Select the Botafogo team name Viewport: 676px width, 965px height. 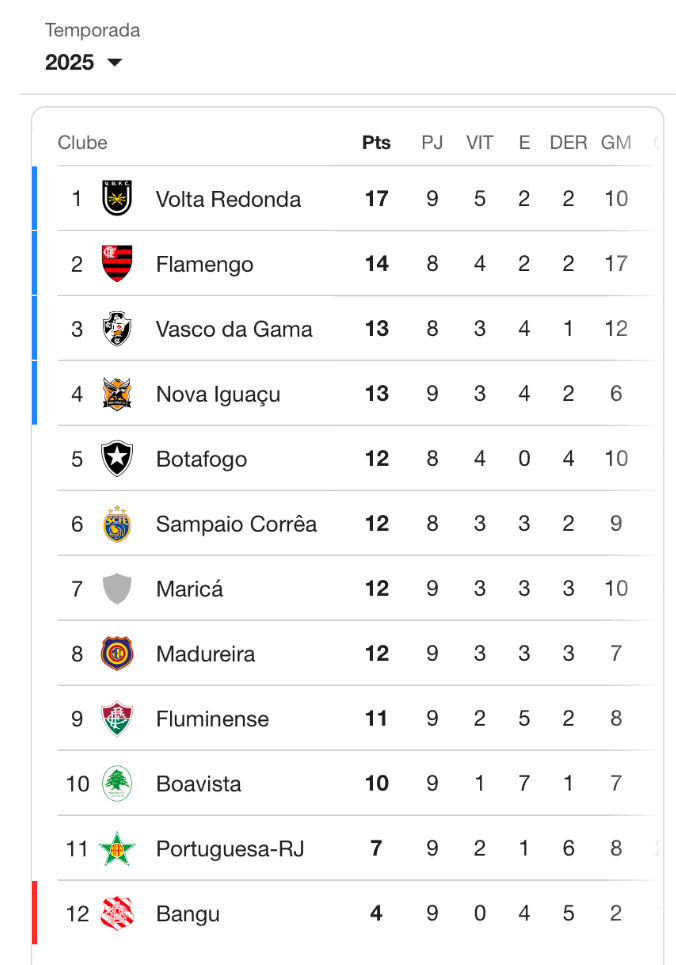[x=201, y=459]
